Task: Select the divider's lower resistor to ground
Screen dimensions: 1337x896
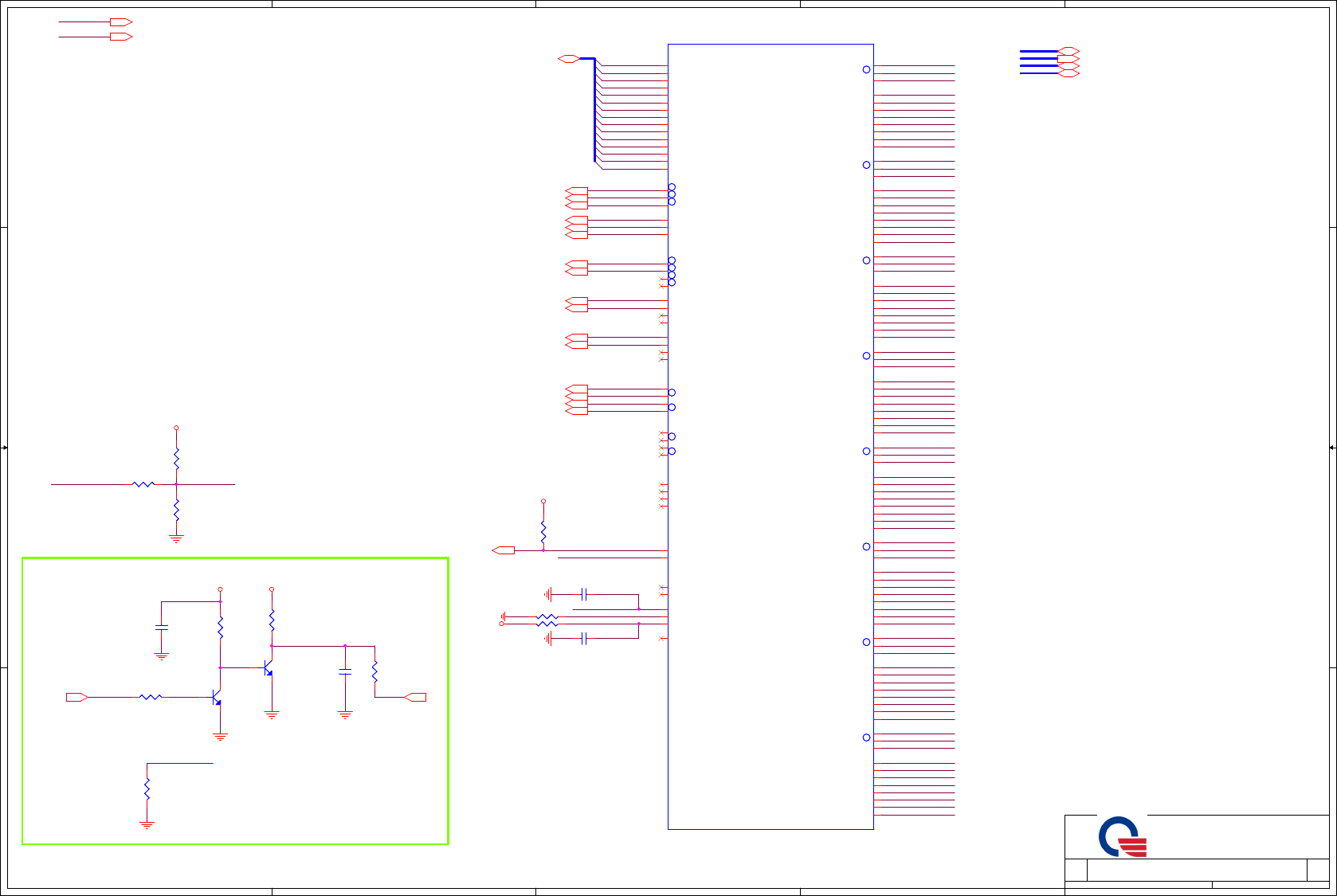Action: [x=176, y=510]
